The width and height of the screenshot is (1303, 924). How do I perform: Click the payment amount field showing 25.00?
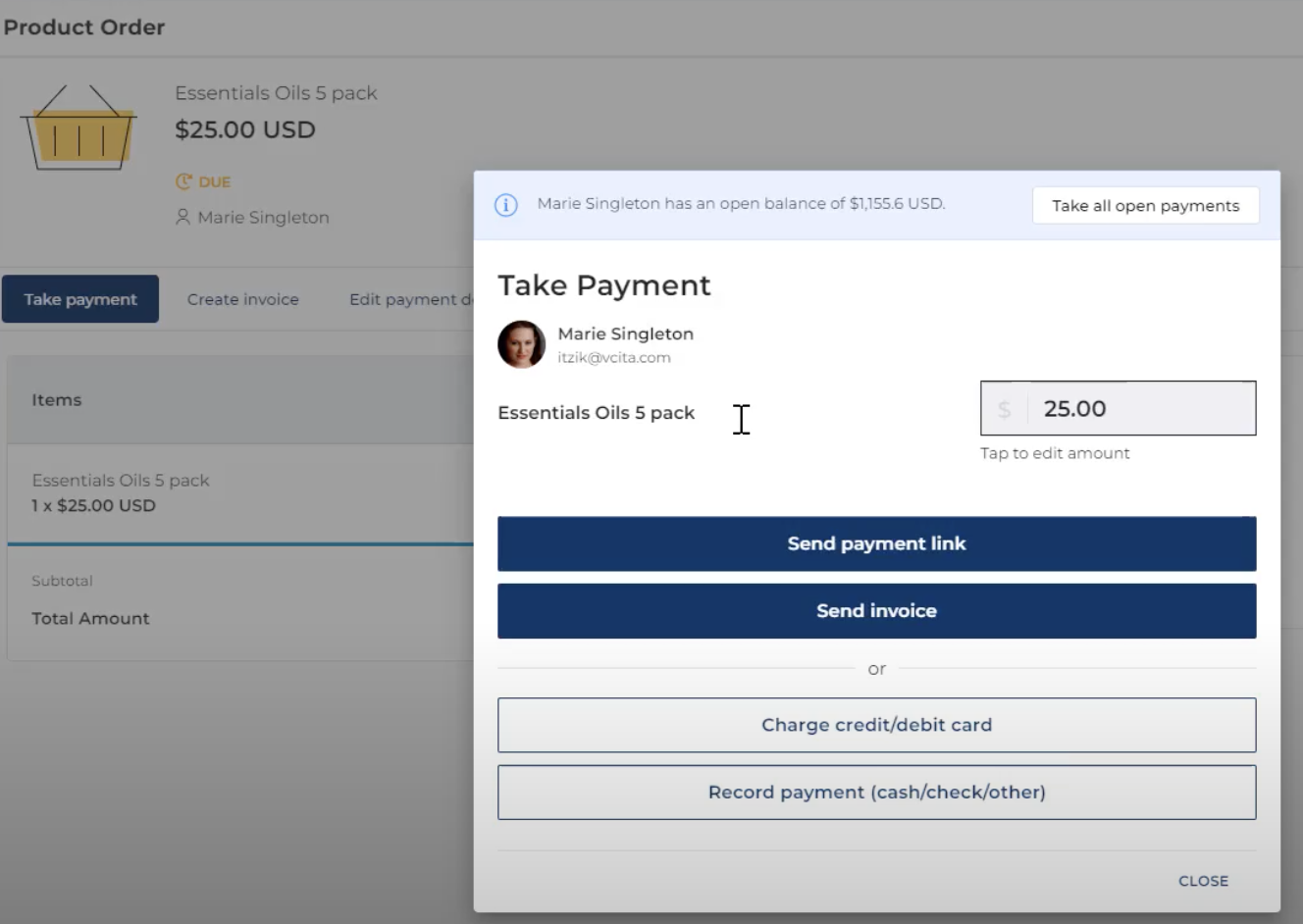[1118, 408]
